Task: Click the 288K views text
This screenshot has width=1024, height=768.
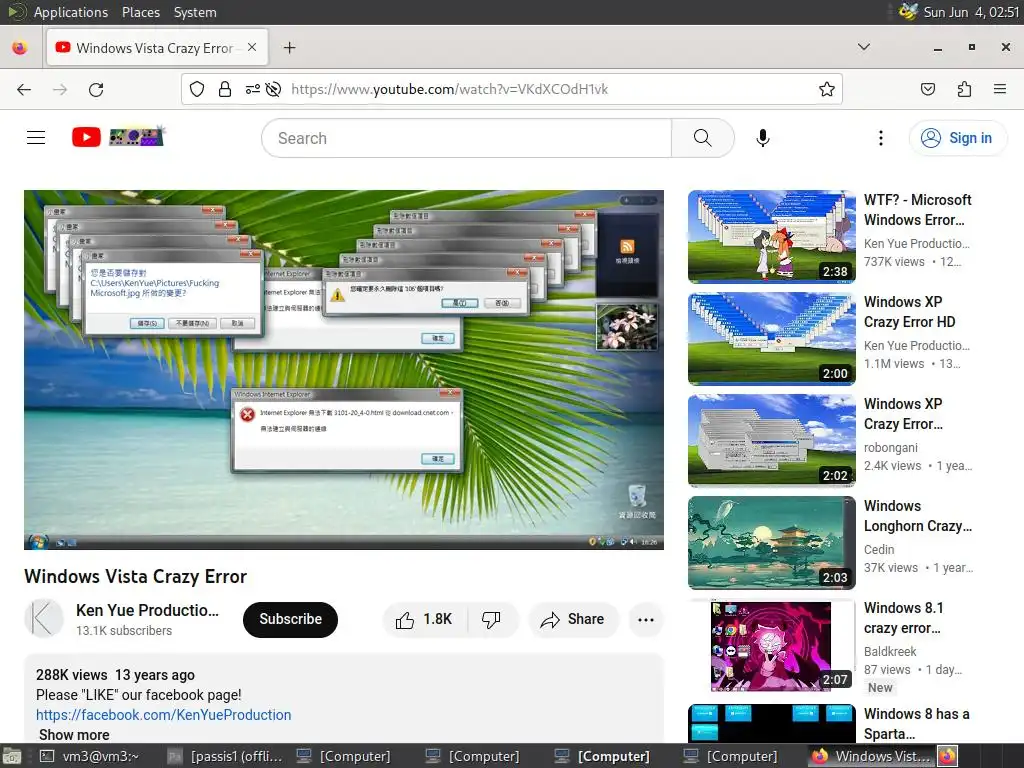Action: 71,675
